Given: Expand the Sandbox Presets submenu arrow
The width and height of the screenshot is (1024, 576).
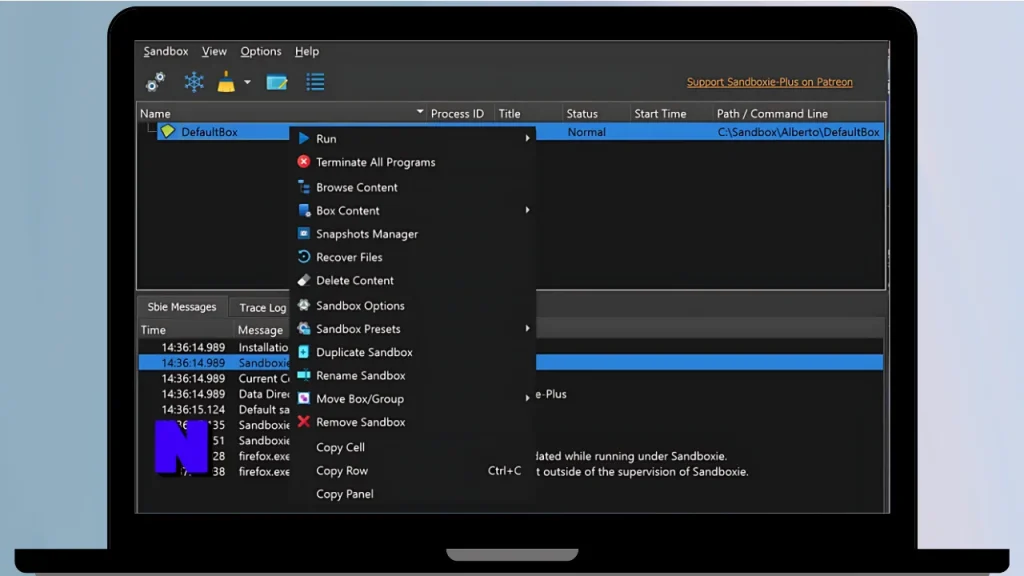Looking at the screenshot, I should (x=527, y=328).
